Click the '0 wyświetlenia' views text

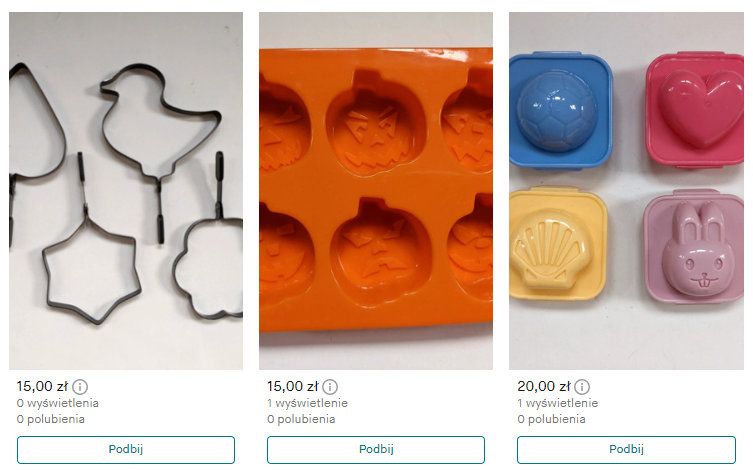click(58, 403)
